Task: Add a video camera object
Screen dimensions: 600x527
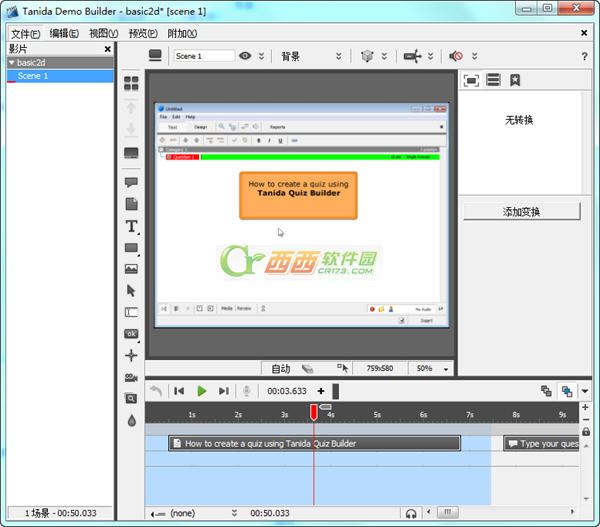Action: [x=131, y=377]
